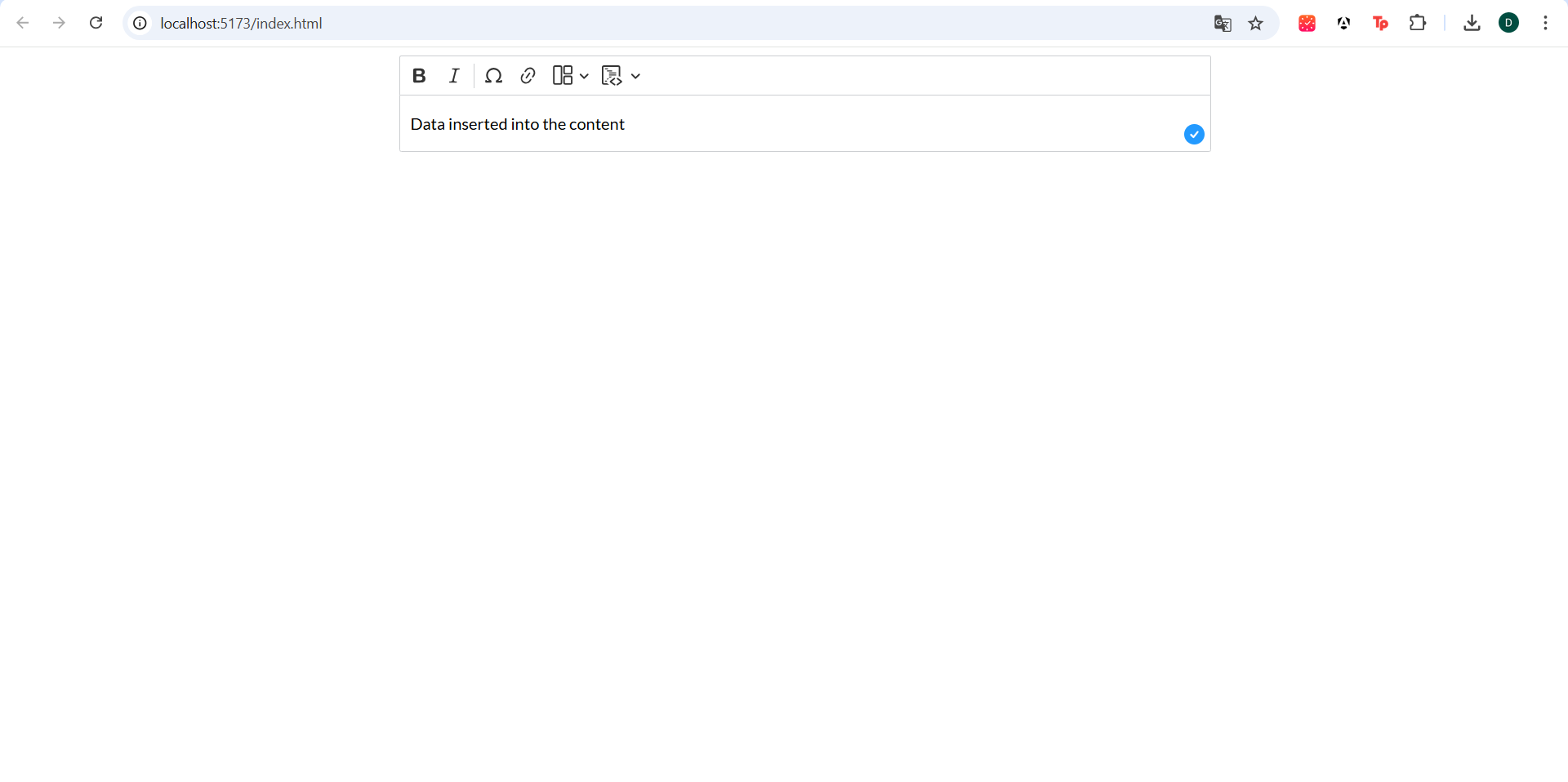The image size is (1568, 782).
Task: Expand the template options chevron
Action: tap(636, 75)
